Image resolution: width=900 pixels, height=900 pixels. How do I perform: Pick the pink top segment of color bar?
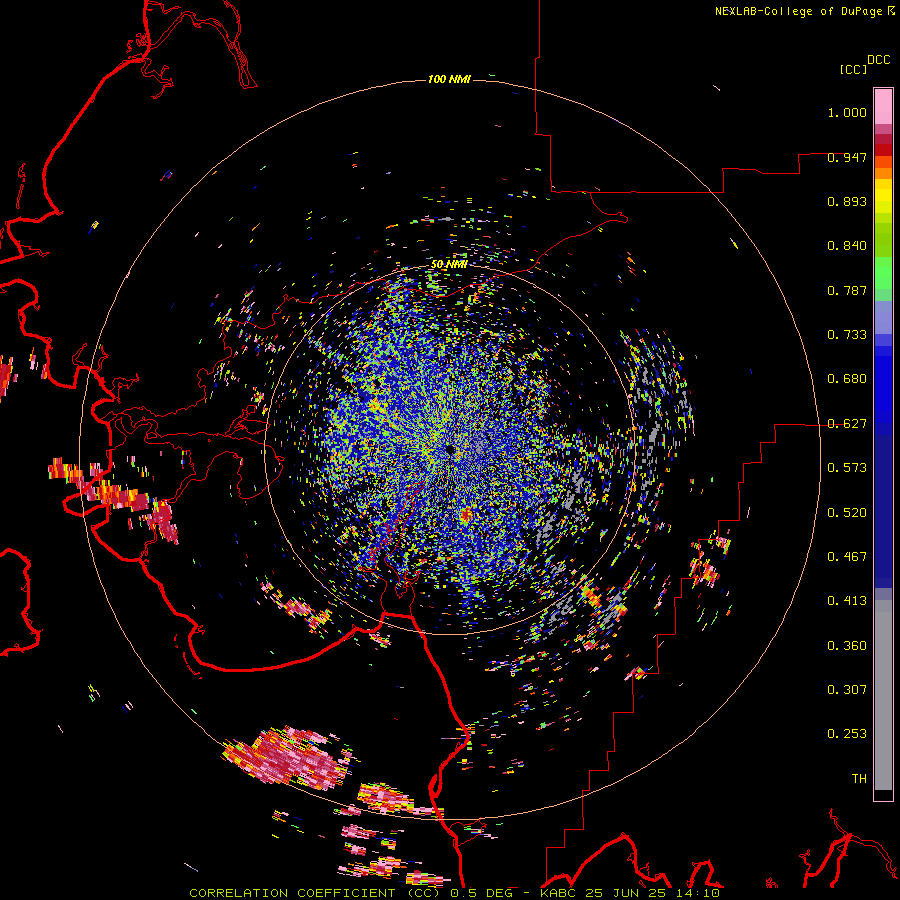[x=883, y=106]
